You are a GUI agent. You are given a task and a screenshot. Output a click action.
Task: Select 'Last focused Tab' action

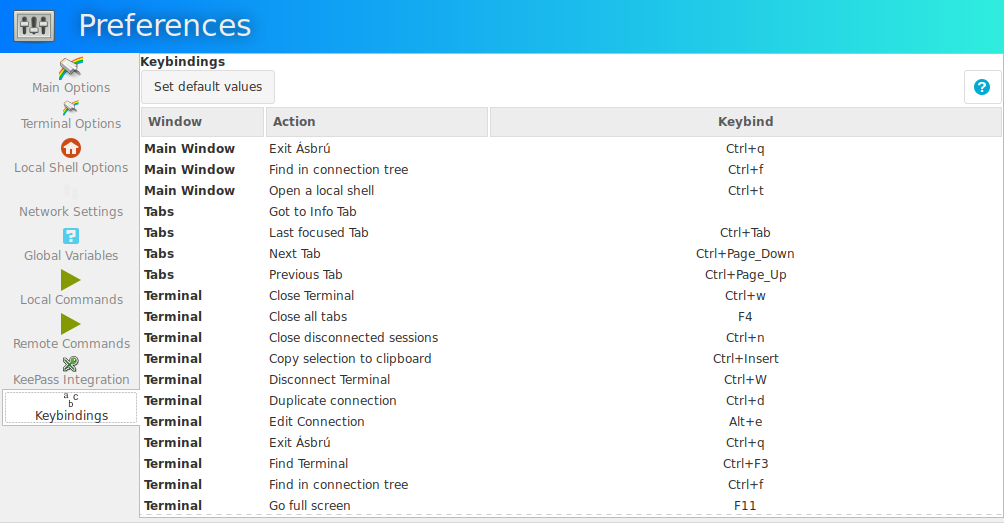(x=319, y=233)
